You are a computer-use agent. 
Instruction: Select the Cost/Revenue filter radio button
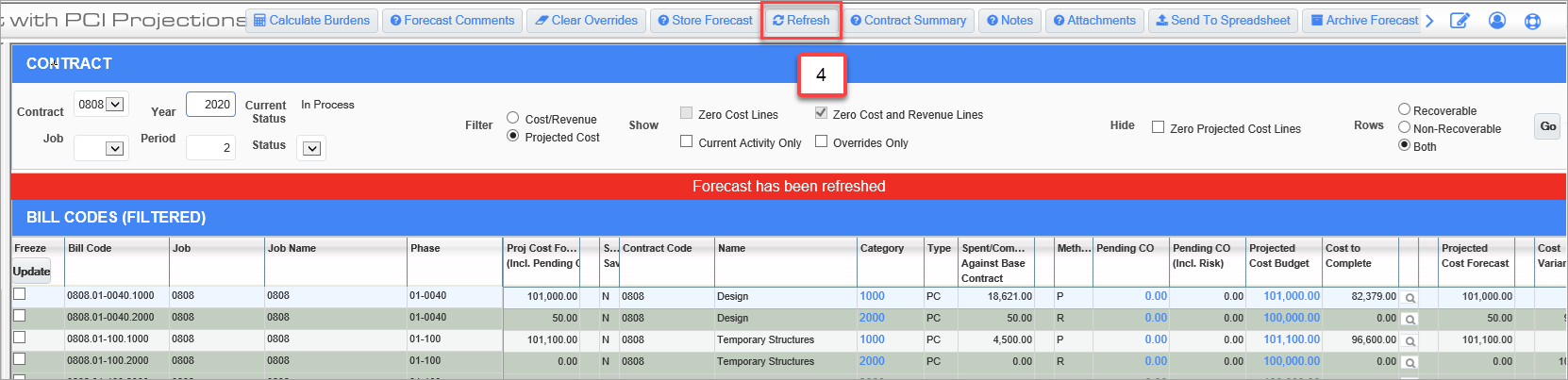(x=513, y=118)
